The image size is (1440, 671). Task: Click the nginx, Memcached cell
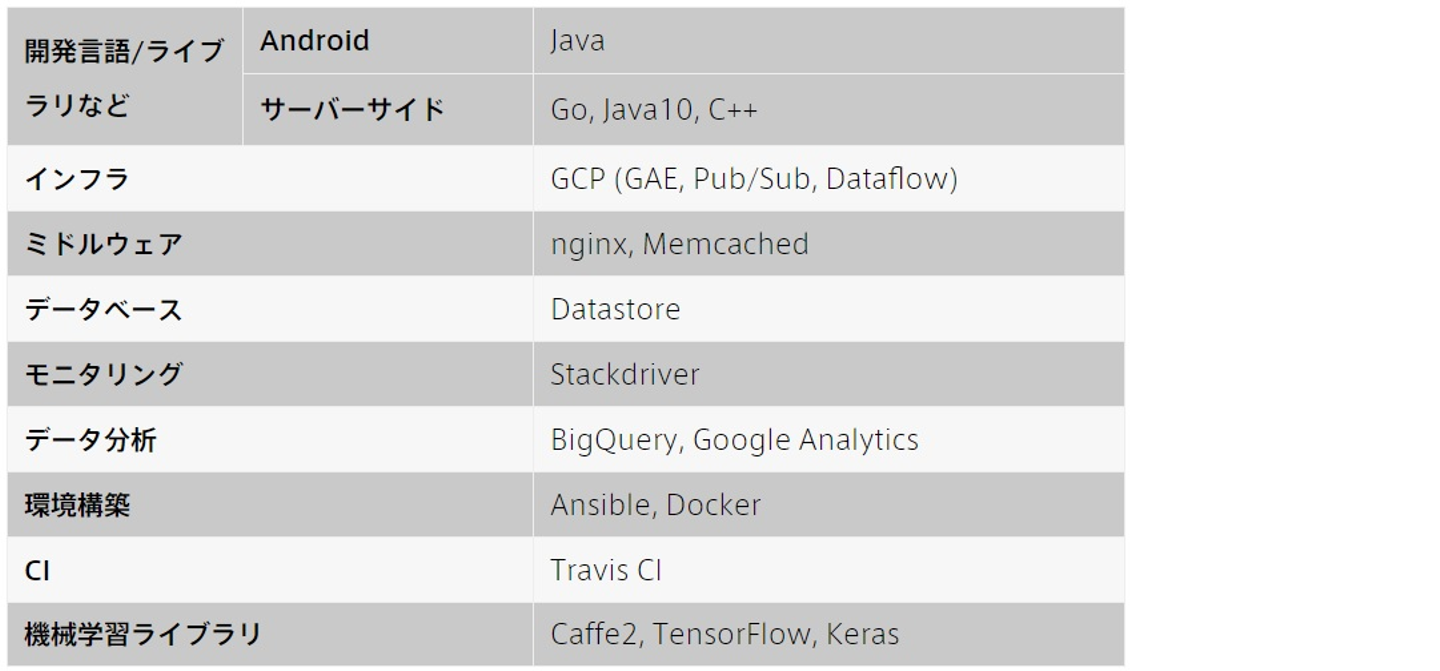pos(679,244)
